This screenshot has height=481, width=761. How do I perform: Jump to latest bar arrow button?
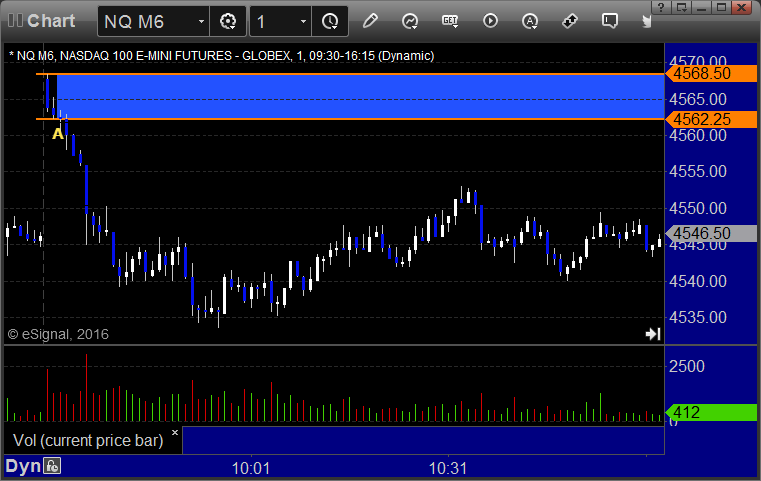(x=653, y=334)
